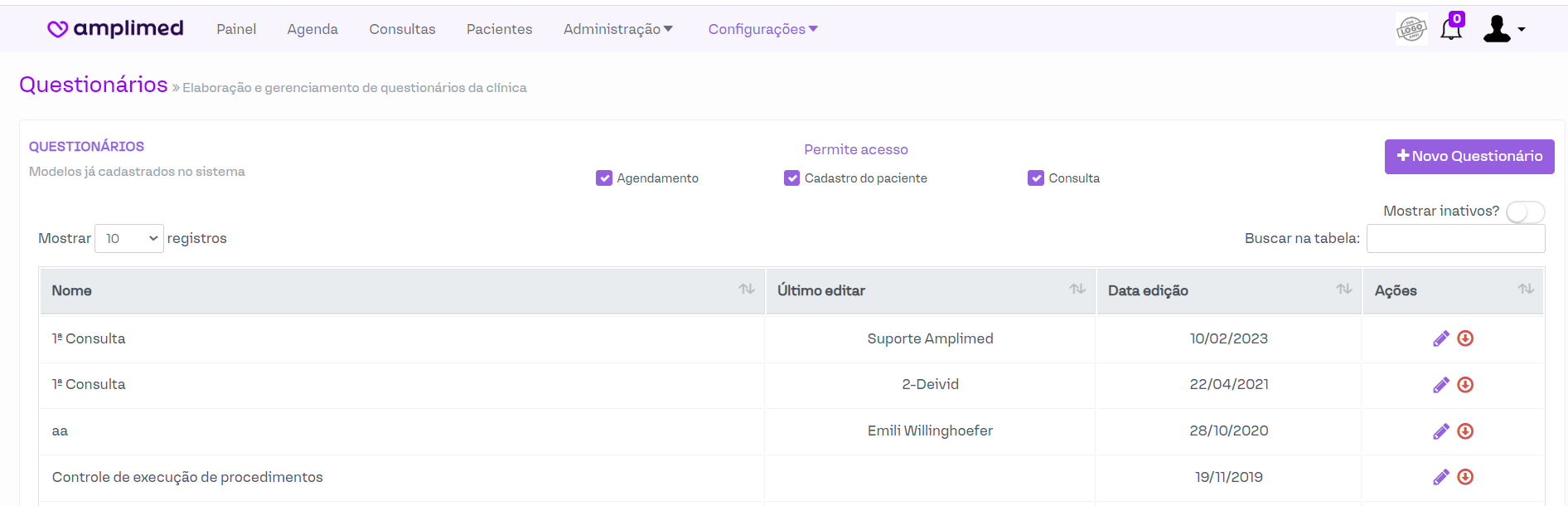This screenshot has width=1568, height=506.
Task: Go to the Agenda menu item
Action: tap(312, 29)
